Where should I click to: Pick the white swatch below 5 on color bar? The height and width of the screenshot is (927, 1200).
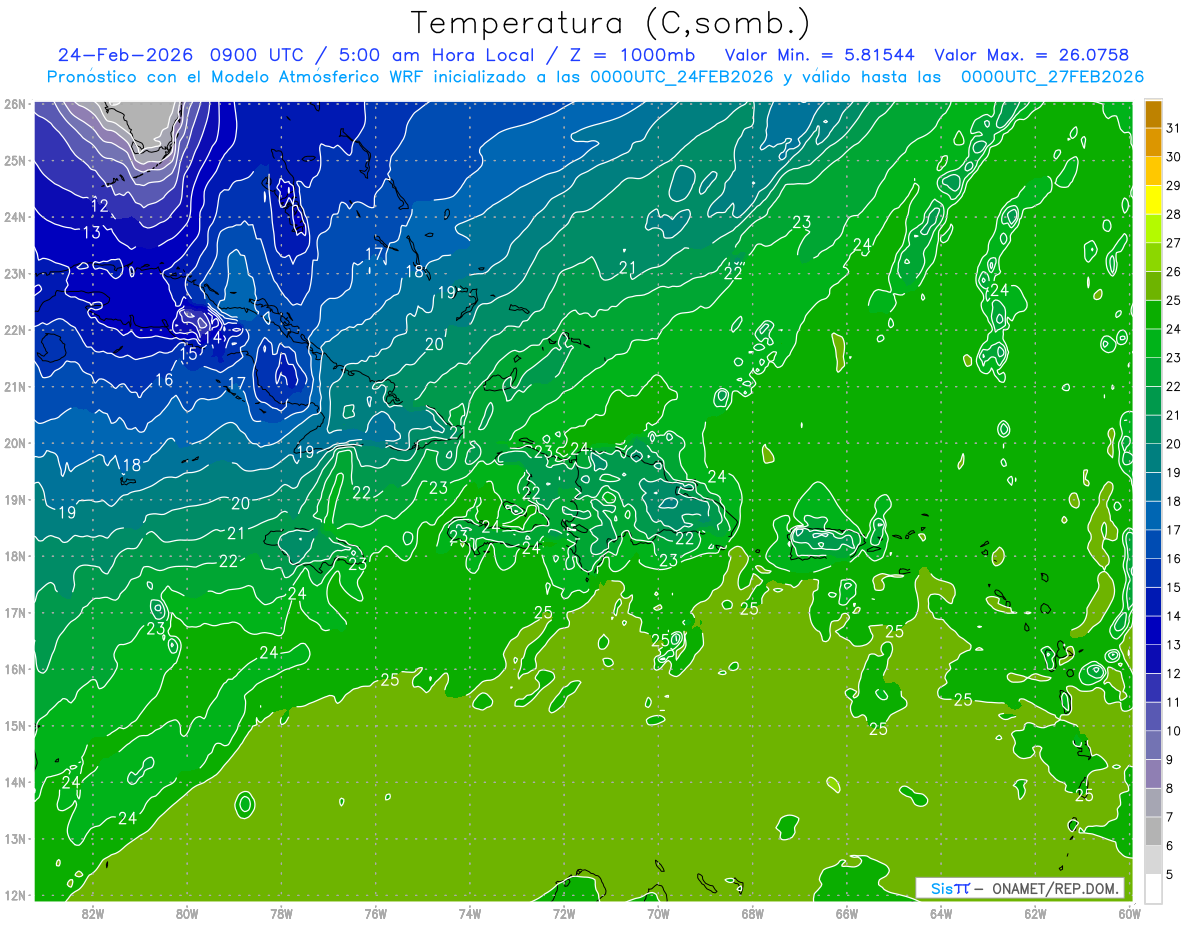(x=1153, y=888)
